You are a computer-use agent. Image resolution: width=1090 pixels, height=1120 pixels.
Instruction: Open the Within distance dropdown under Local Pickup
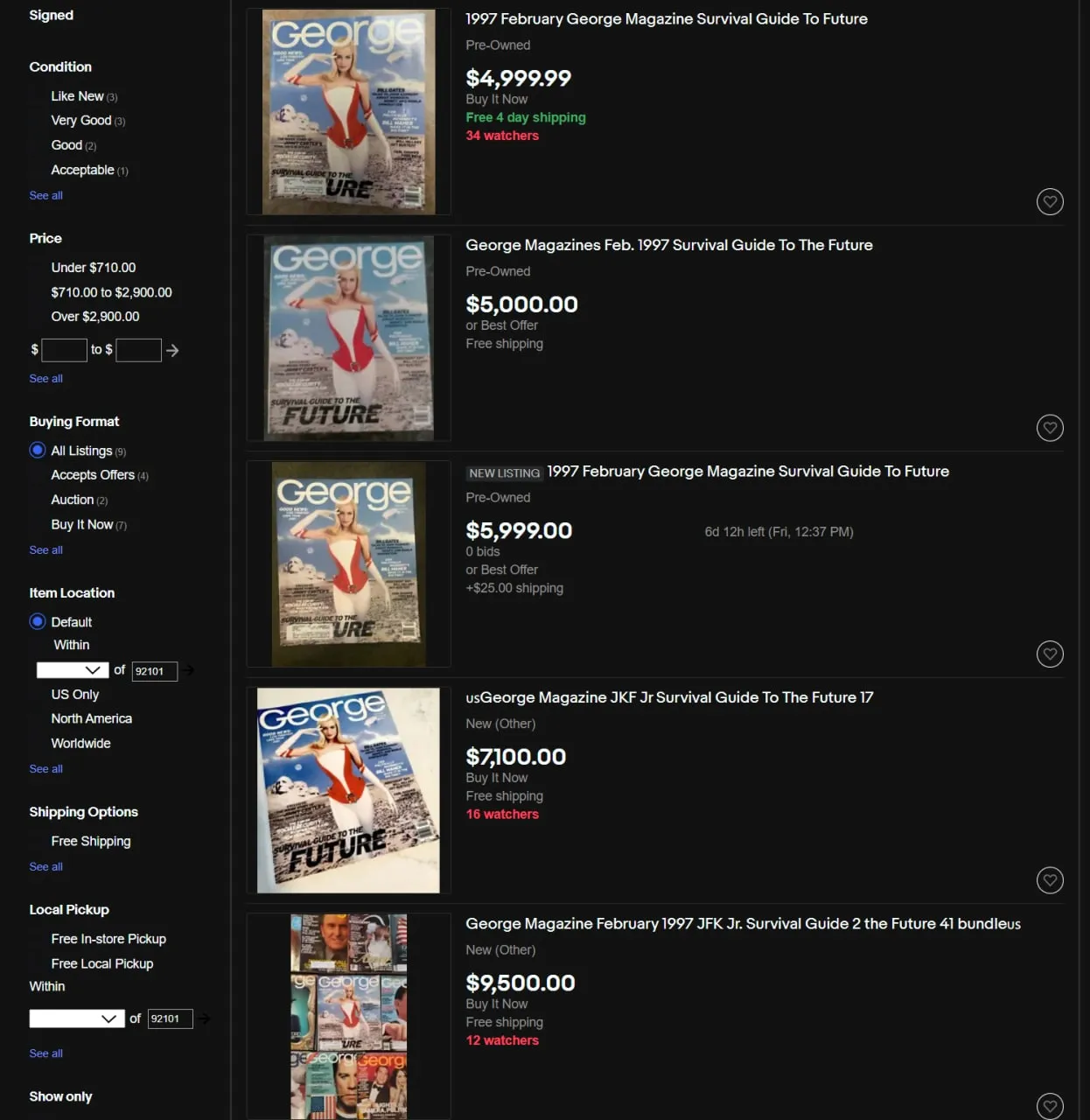pos(77,1018)
